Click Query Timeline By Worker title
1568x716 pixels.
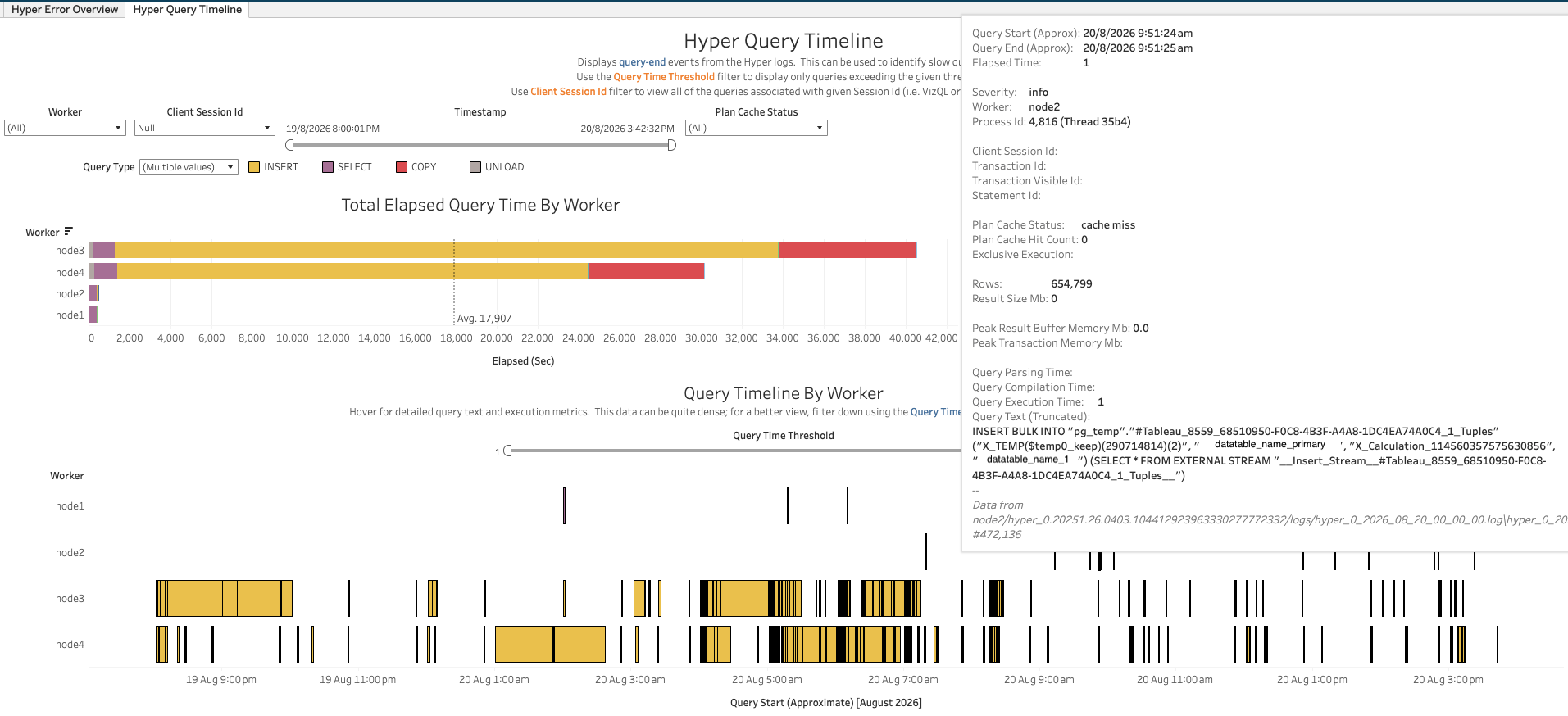(783, 393)
